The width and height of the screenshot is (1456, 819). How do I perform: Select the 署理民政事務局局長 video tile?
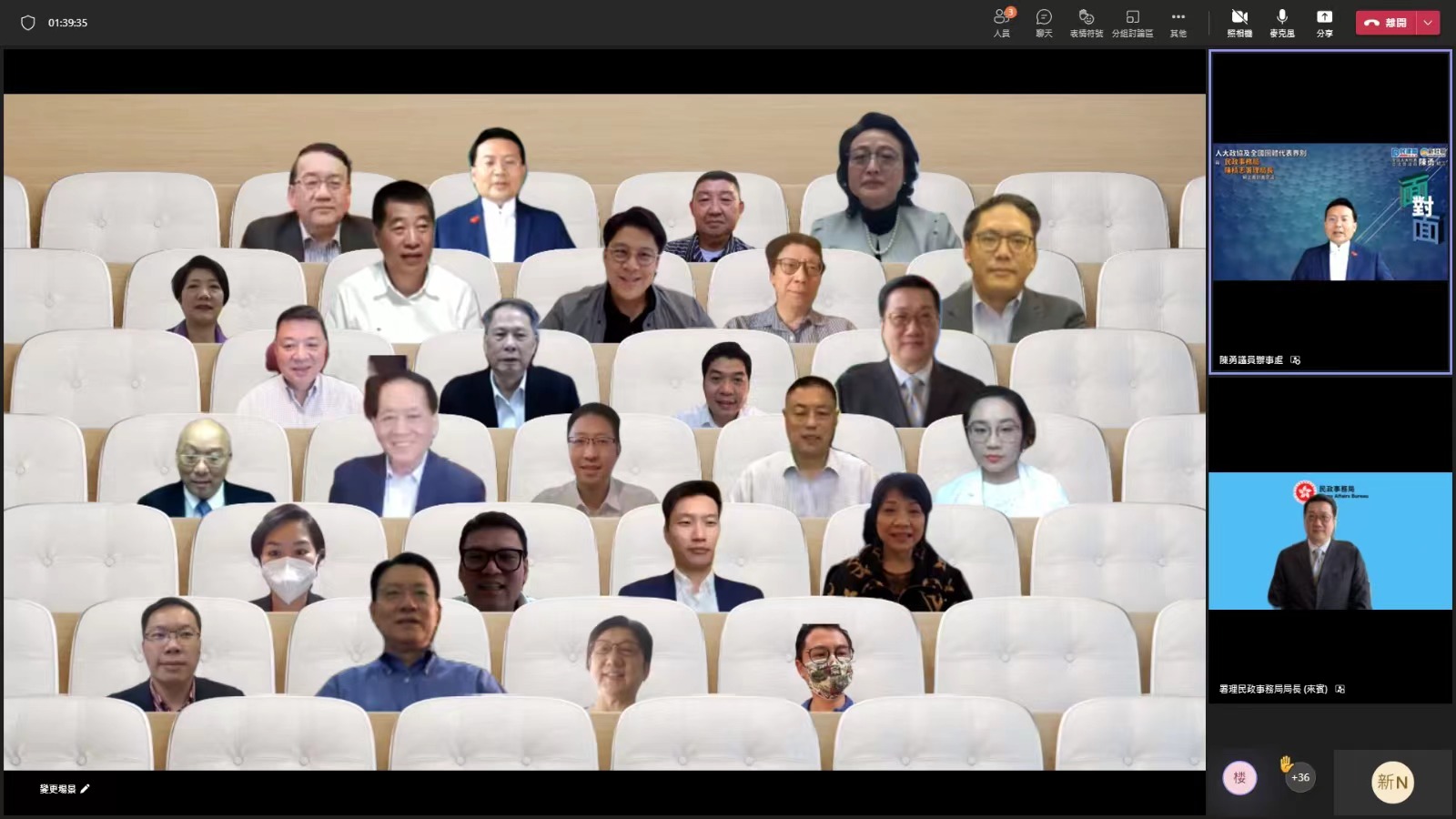(x=1330, y=541)
